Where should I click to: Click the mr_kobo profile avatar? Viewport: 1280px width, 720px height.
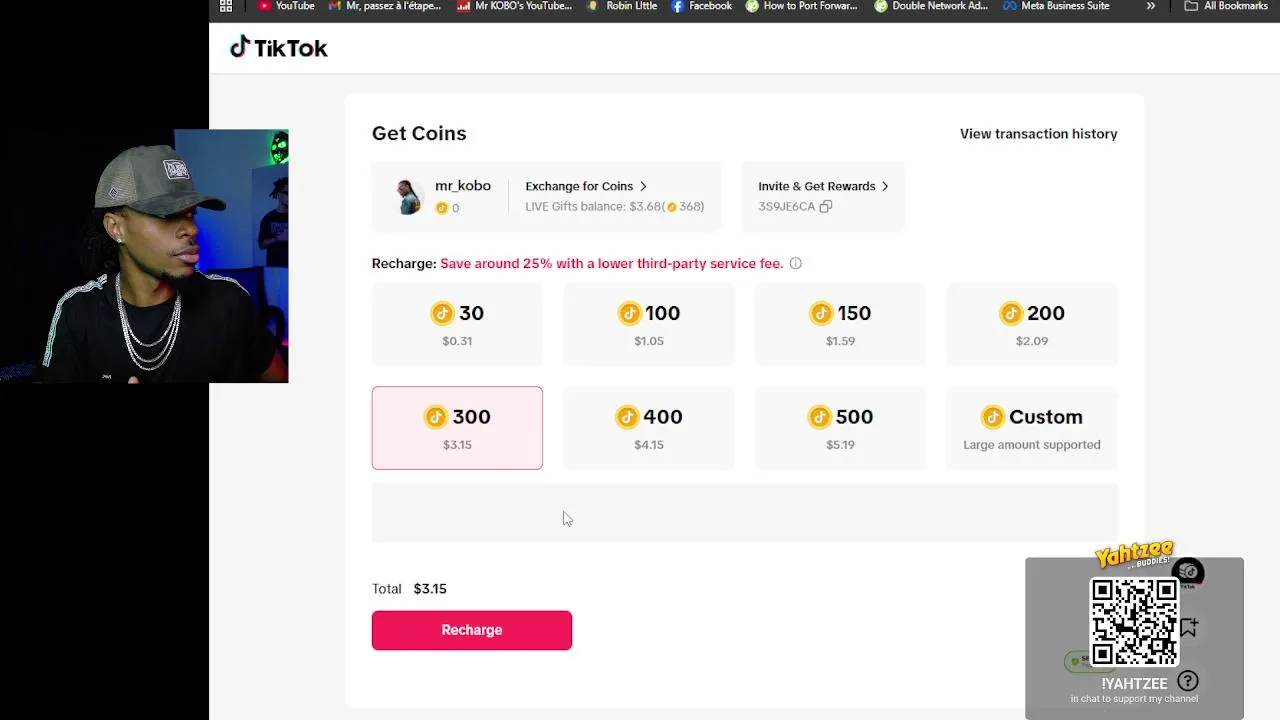tap(408, 197)
